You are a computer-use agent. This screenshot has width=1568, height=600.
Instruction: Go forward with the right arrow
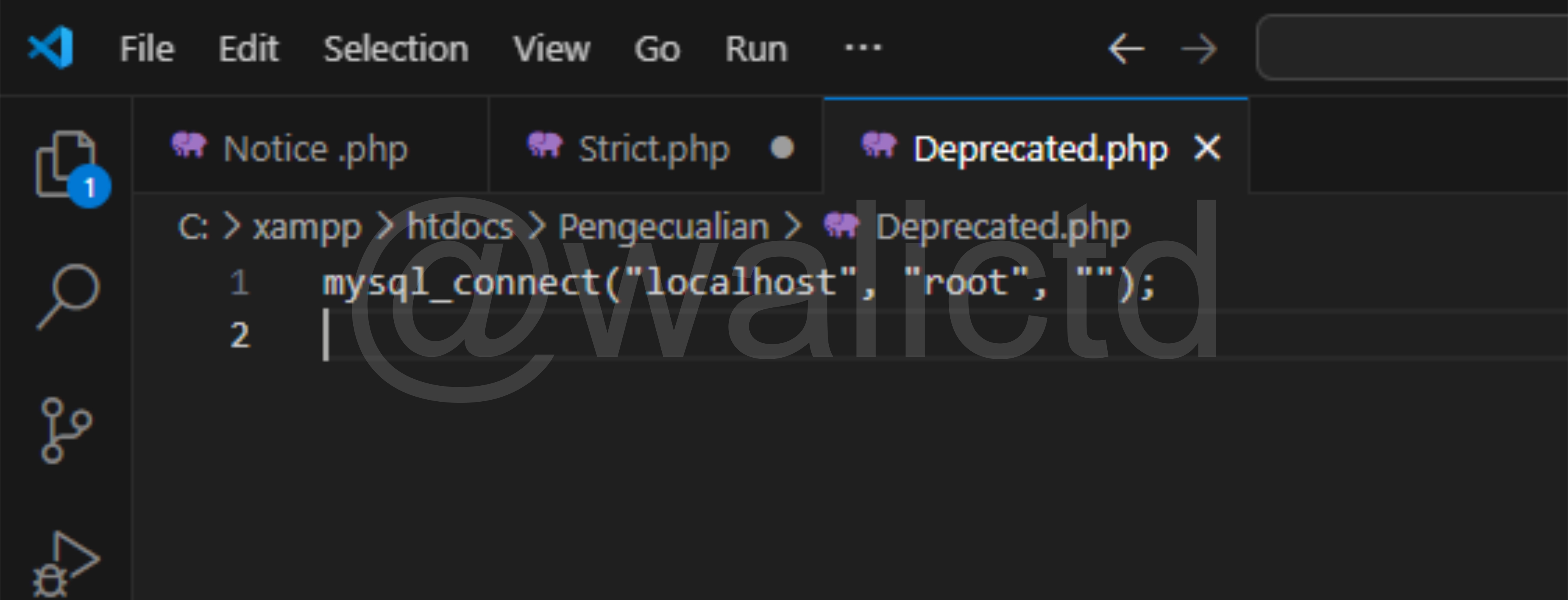pos(1198,49)
